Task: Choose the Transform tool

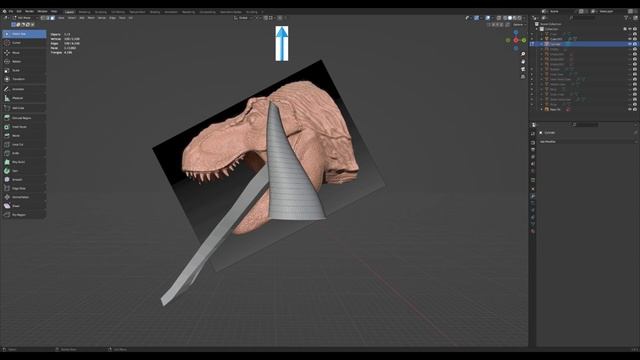Action: tap(24, 79)
